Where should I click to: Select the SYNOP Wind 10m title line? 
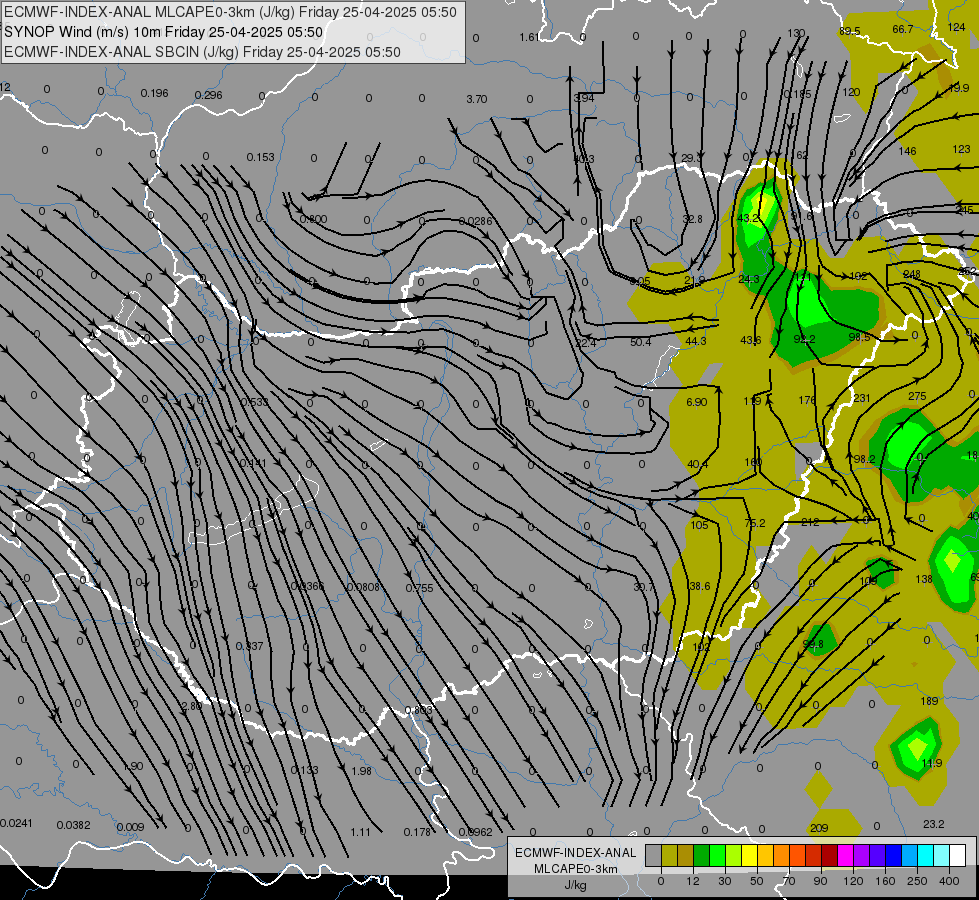pos(164,32)
